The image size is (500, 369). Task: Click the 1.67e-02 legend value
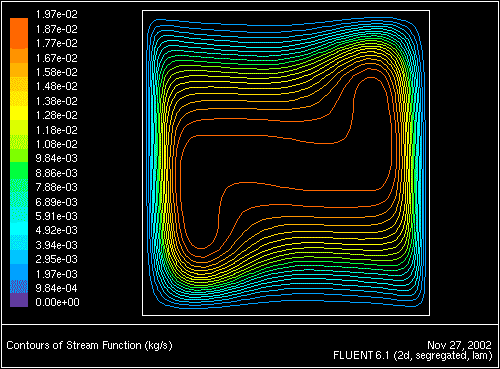(x=57, y=58)
